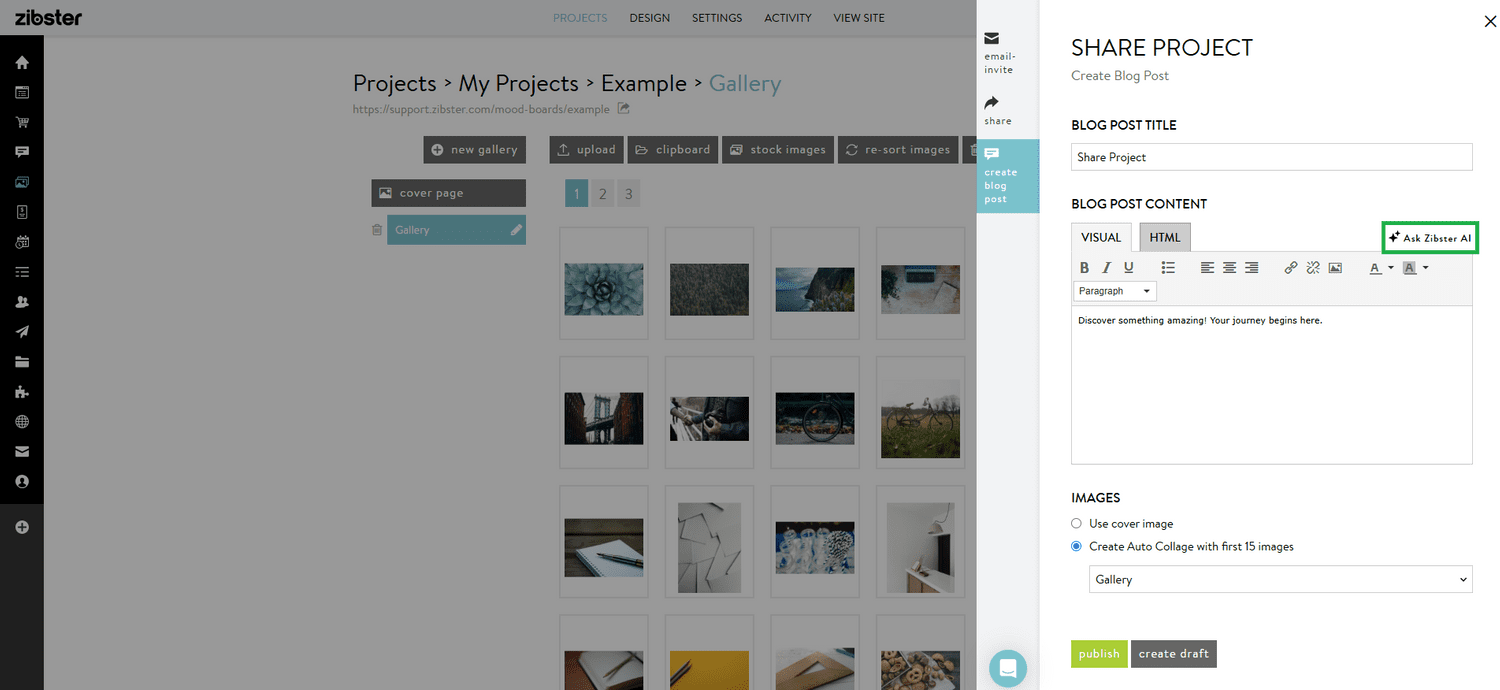The width and height of the screenshot is (1500, 690).
Task: Open the shopping cart icon in the left sidebar
Action: [22, 122]
